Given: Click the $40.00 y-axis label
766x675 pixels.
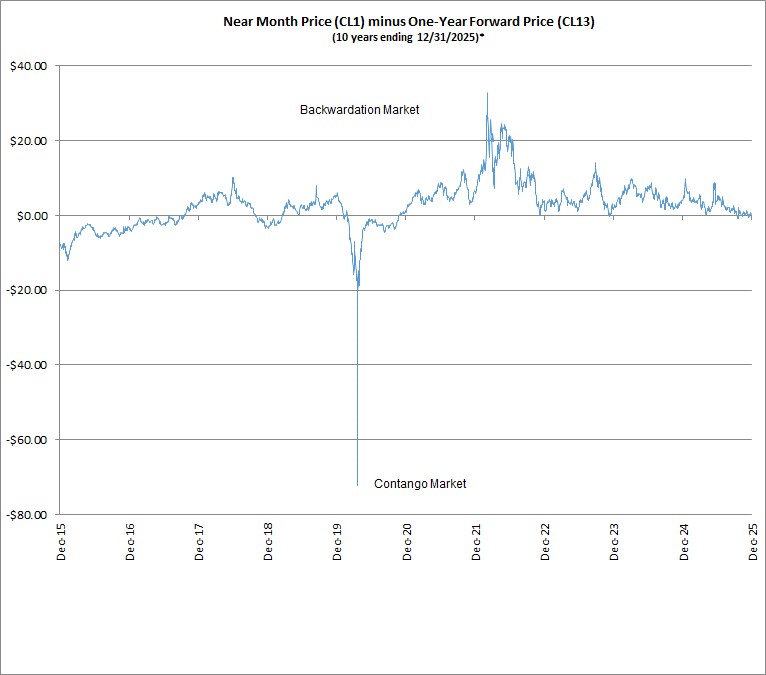Looking at the screenshot, I should pyautogui.click(x=29, y=66).
